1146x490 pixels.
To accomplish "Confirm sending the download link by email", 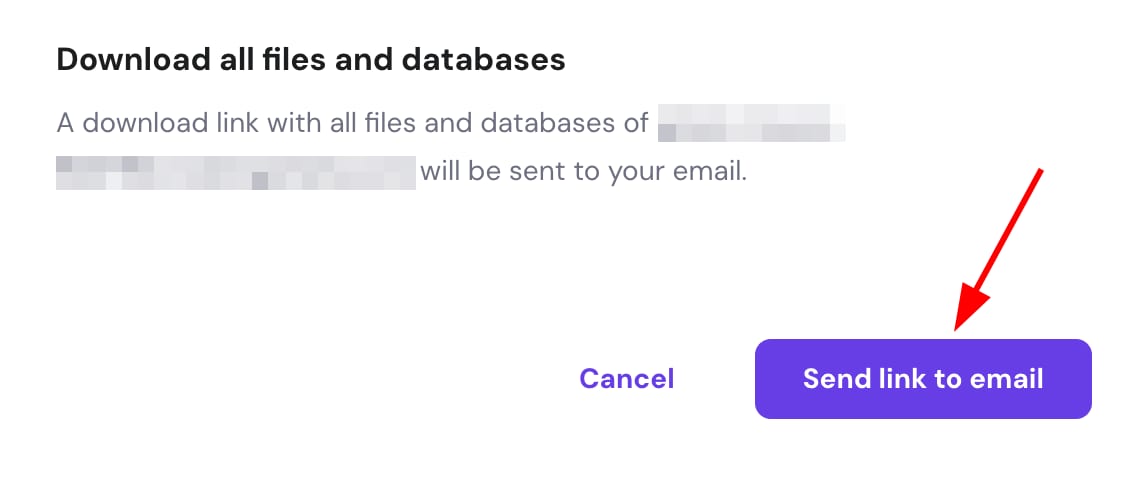I will tap(922, 379).
